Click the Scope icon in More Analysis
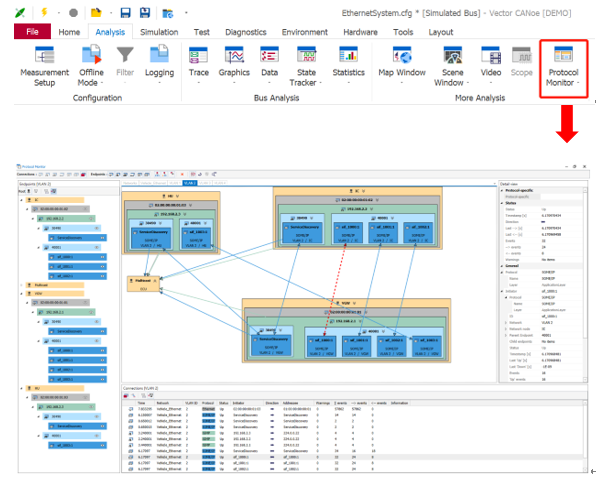 click(522, 55)
